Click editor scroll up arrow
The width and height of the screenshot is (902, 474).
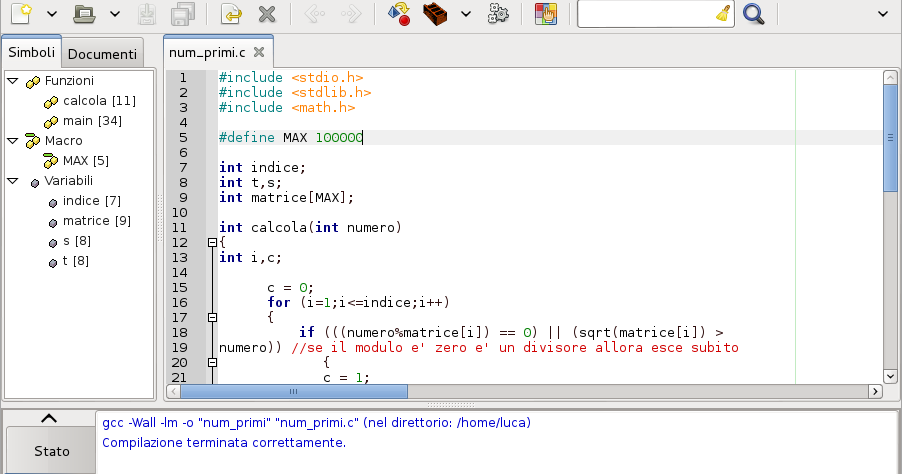pyautogui.click(x=890, y=77)
